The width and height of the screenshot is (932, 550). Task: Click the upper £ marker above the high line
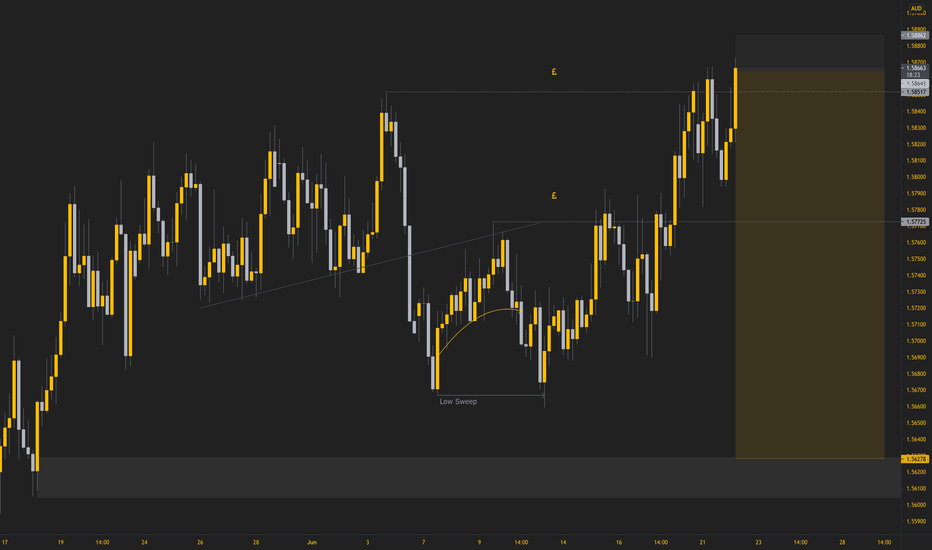554,72
